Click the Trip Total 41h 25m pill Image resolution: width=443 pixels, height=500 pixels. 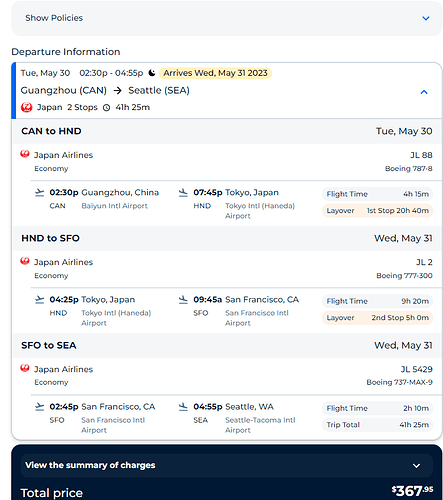point(377,425)
